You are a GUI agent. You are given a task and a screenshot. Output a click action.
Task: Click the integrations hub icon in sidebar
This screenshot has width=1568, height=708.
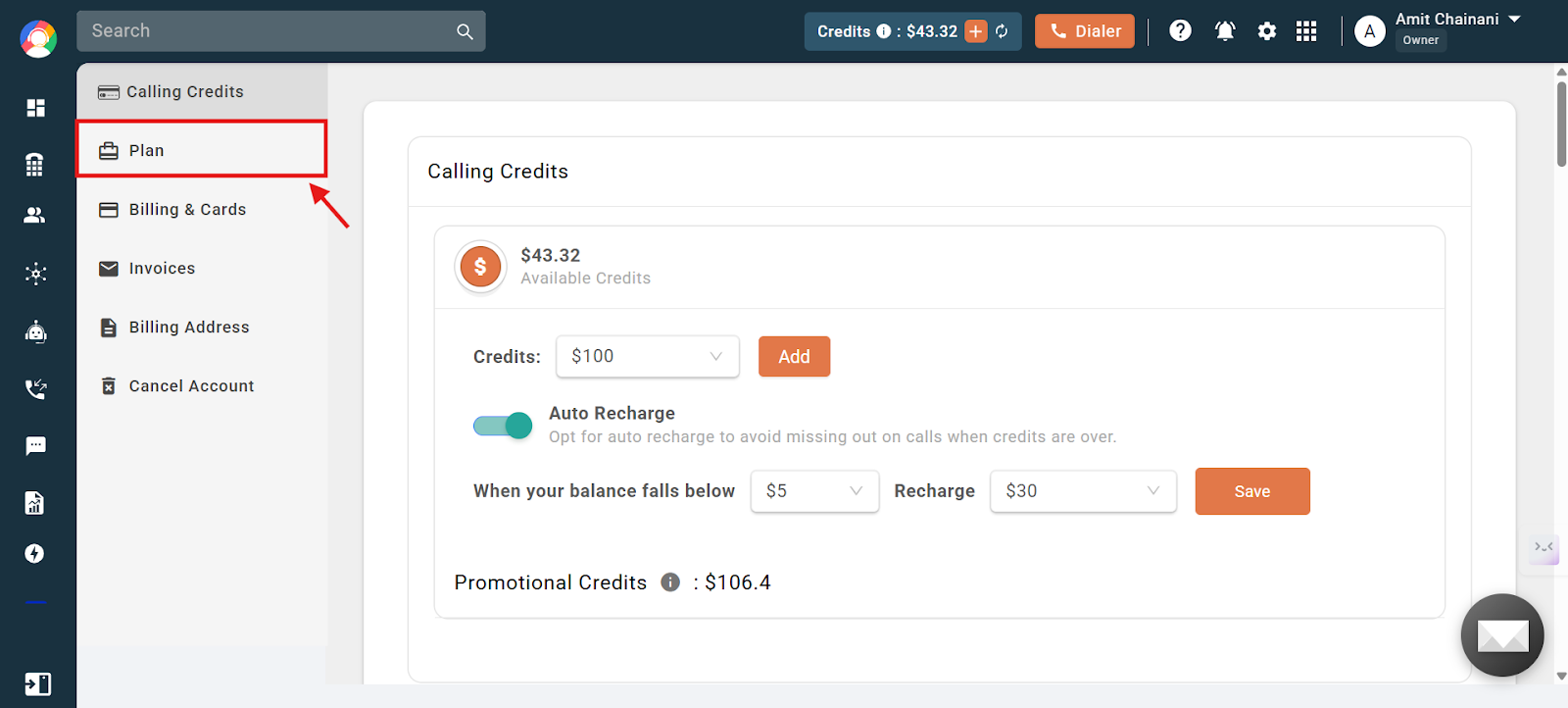pyautogui.click(x=35, y=274)
